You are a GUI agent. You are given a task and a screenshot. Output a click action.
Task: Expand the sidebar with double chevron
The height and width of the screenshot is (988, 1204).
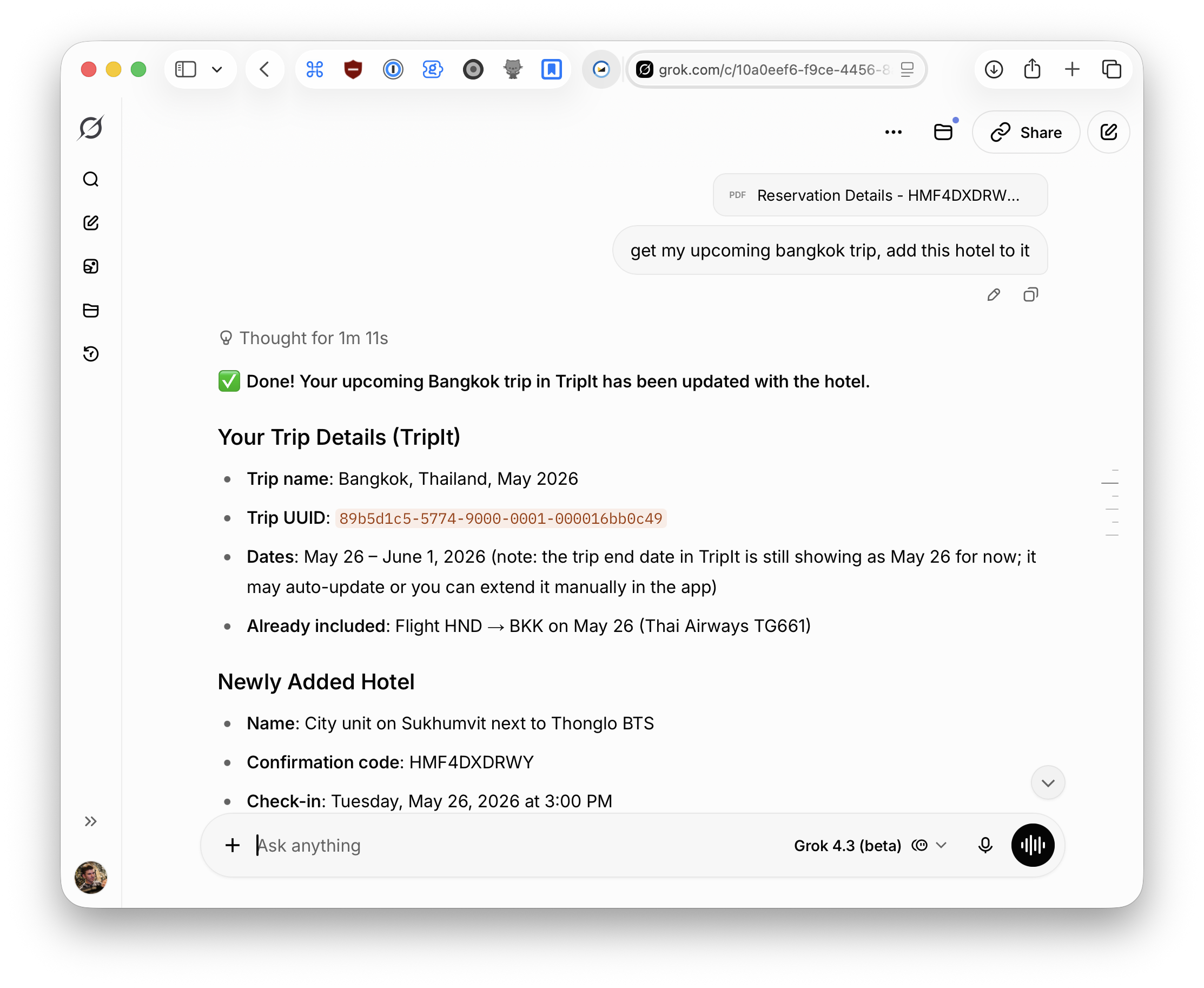click(x=91, y=821)
